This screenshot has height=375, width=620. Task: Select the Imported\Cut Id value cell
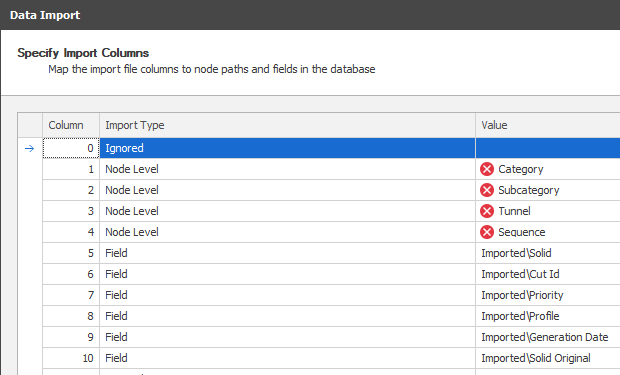pos(548,274)
